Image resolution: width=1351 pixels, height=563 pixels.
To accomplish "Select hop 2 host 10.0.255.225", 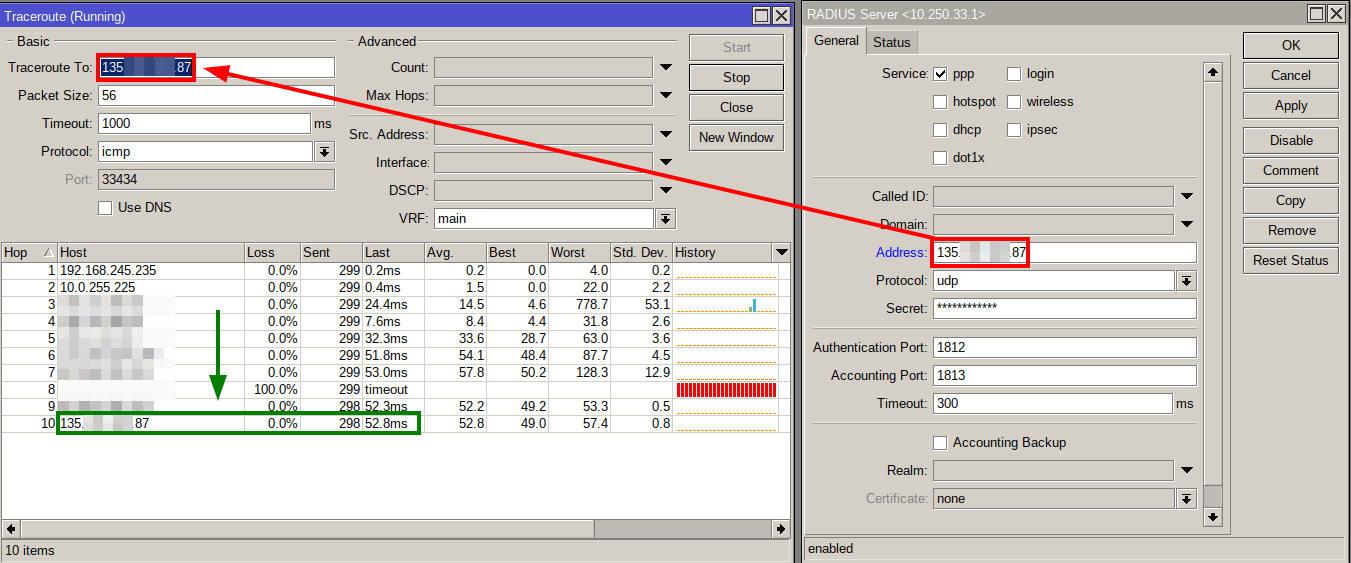I will click(100, 288).
